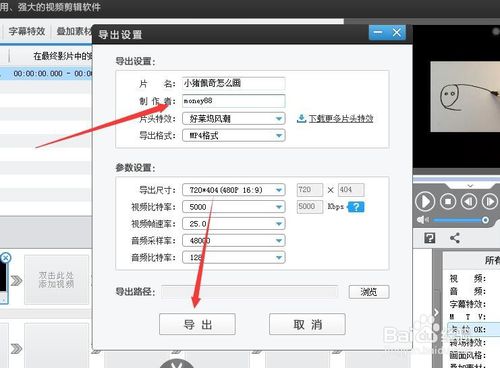Open the 导出尺寸 720*404 dropdown
This screenshot has height=368, width=500.
click(233, 190)
